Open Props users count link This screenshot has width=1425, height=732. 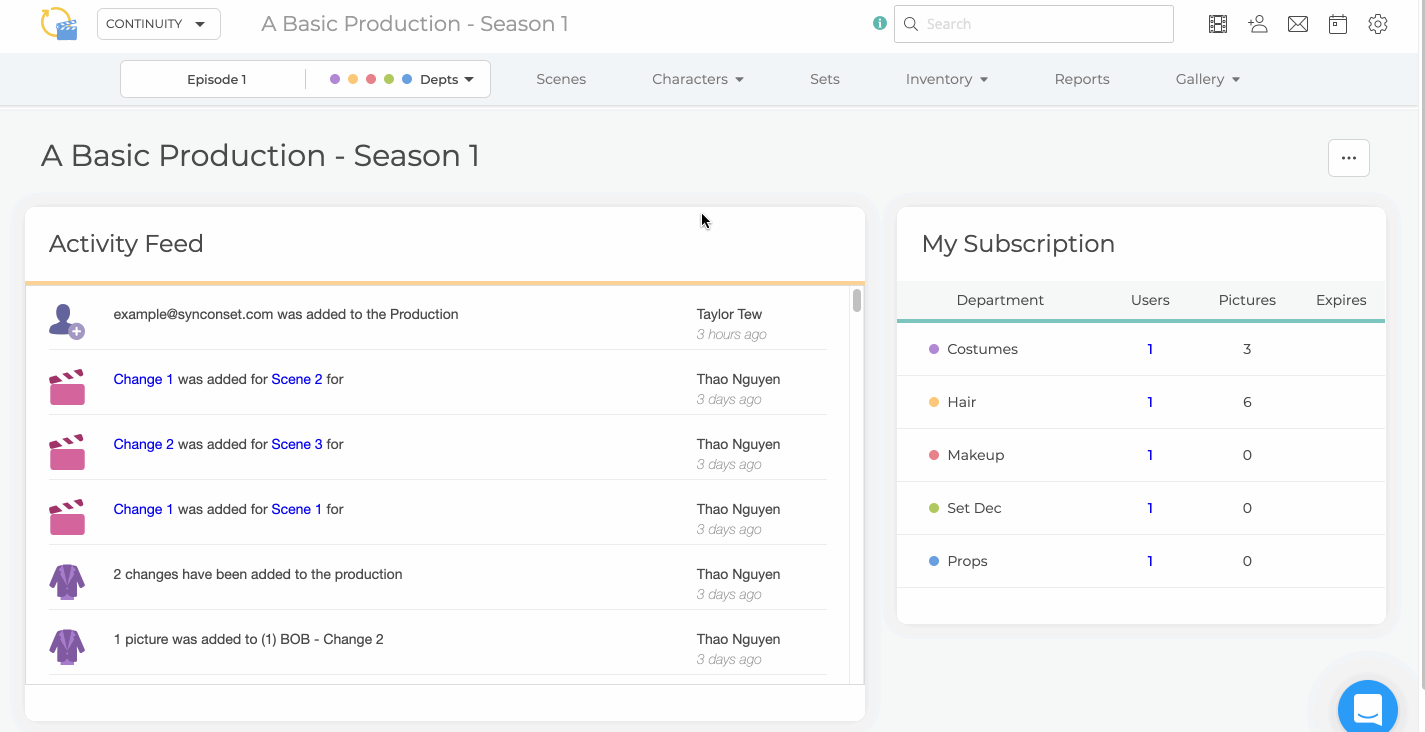[x=1150, y=561]
